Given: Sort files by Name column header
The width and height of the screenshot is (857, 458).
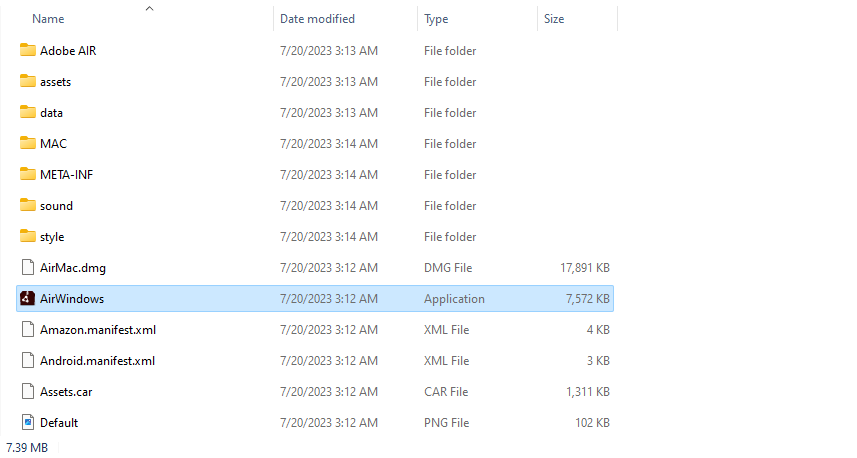Looking at the screenshot, I should (48, 19).
